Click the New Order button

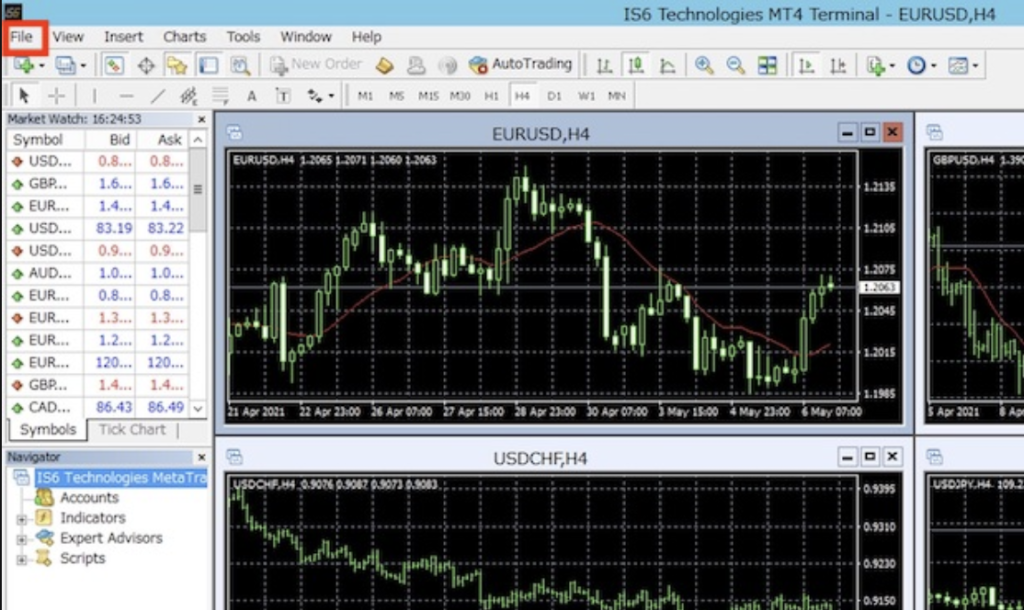coord(316,65)
